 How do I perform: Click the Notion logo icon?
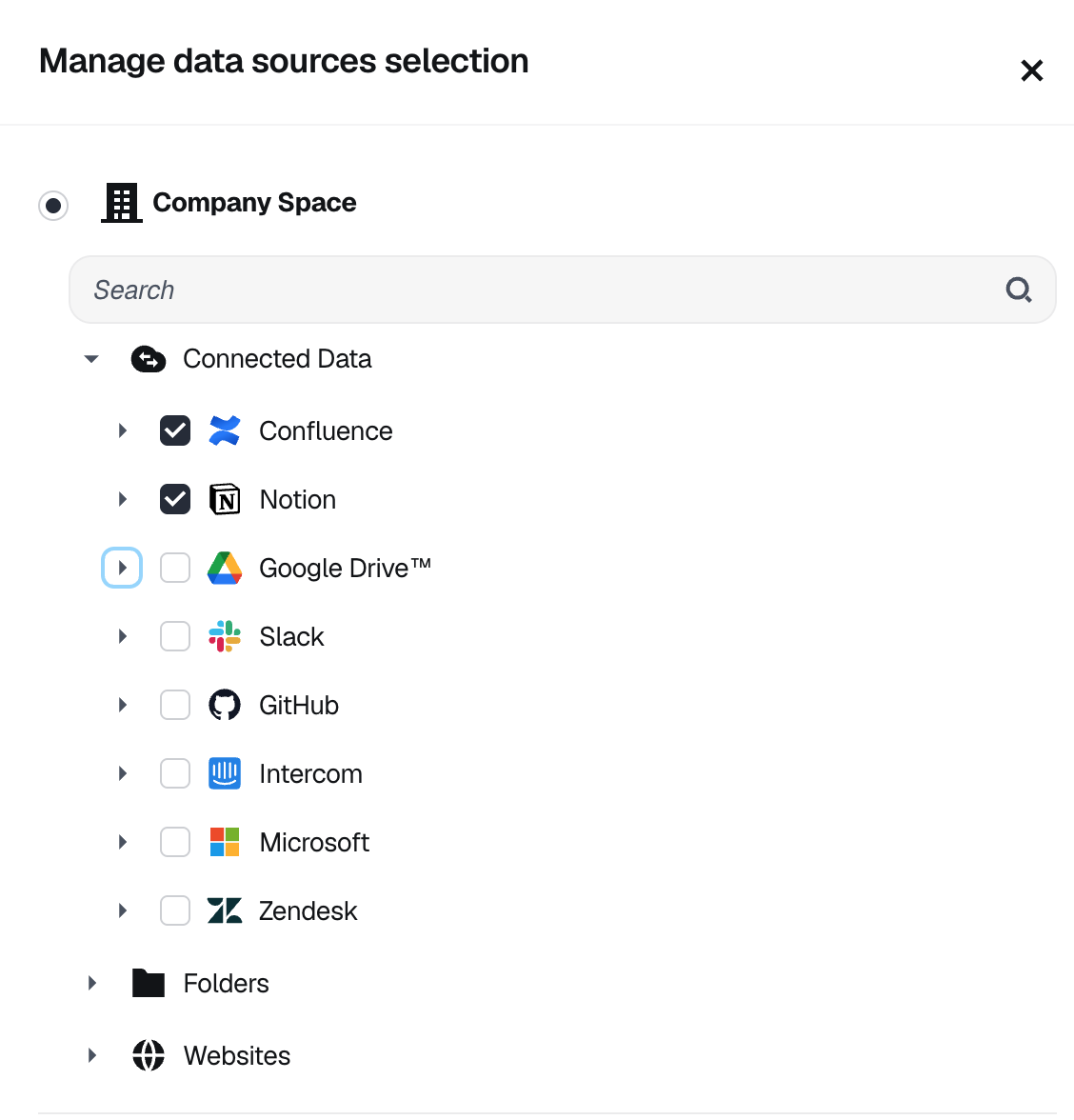click(225, 499)
